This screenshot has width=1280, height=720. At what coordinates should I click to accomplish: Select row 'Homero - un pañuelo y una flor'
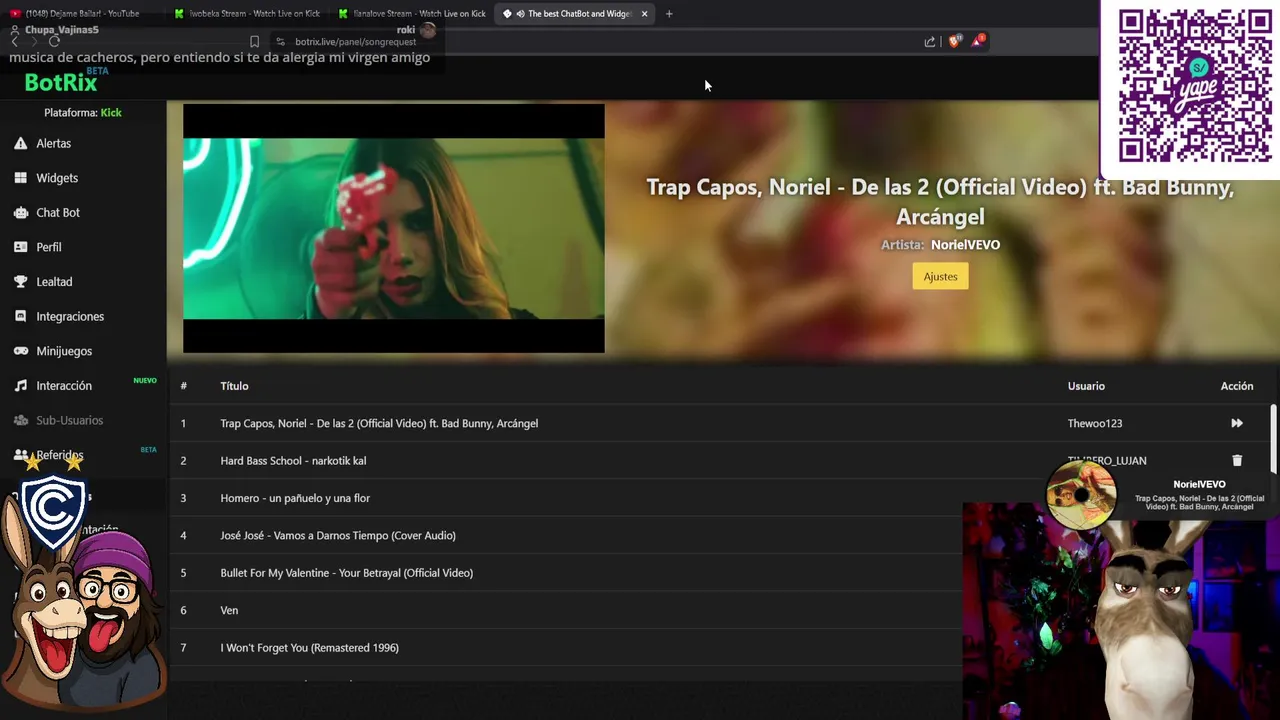point(720,498)
